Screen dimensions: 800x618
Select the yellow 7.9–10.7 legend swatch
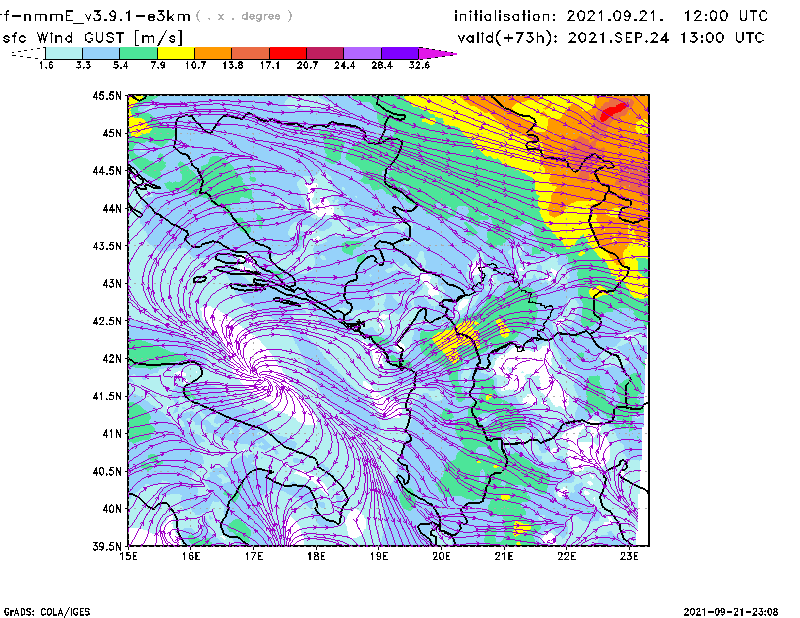pyautogui.click(x=176, y=53)
